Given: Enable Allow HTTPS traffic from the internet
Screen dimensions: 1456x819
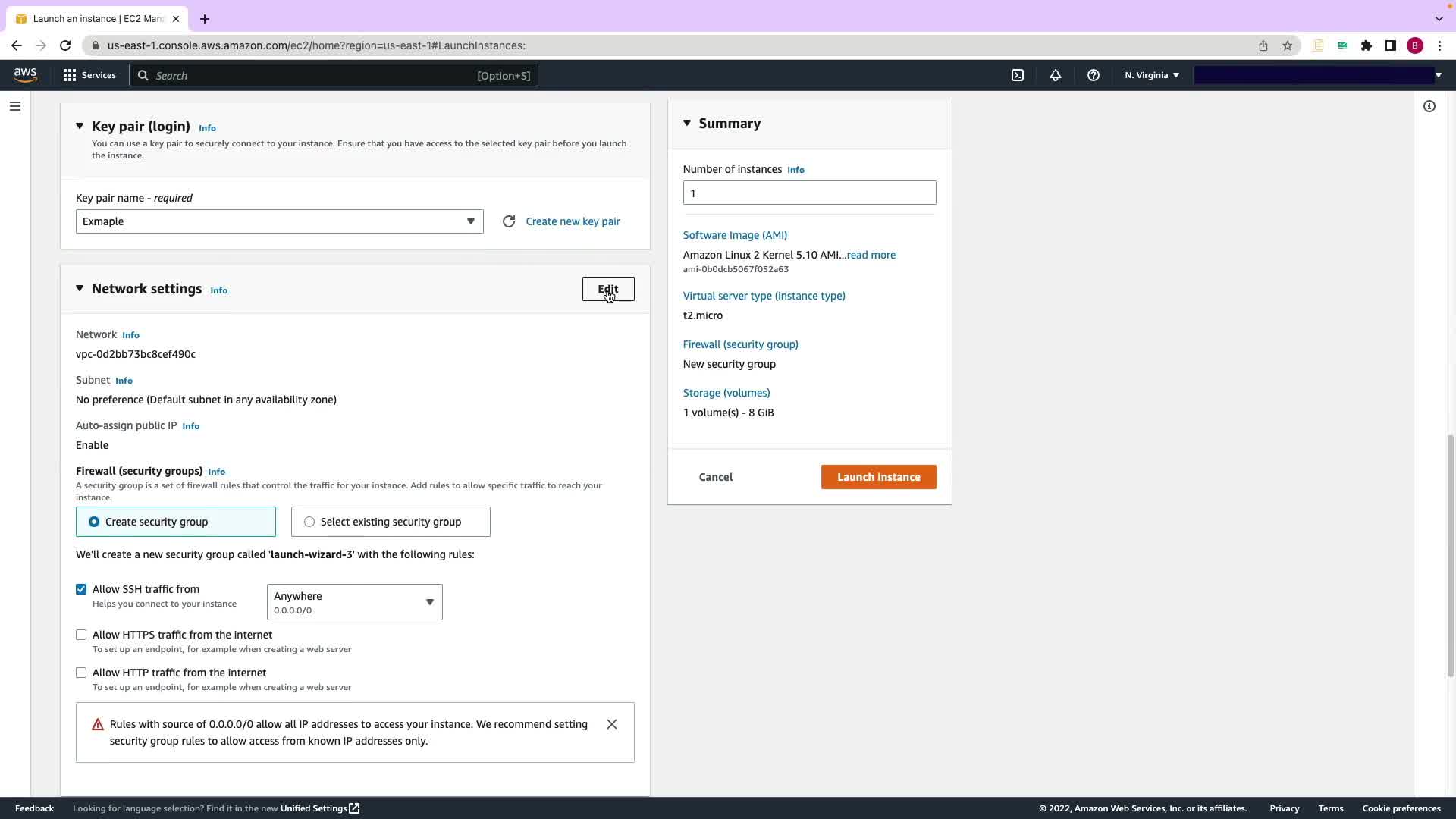Looking at the screenshot, I should (x=81, y=635).
